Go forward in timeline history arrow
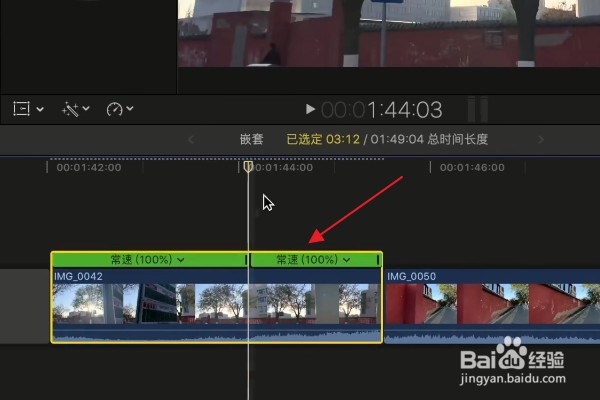The height and width of the screenshot is (400, 600). (x=540, y=139)
